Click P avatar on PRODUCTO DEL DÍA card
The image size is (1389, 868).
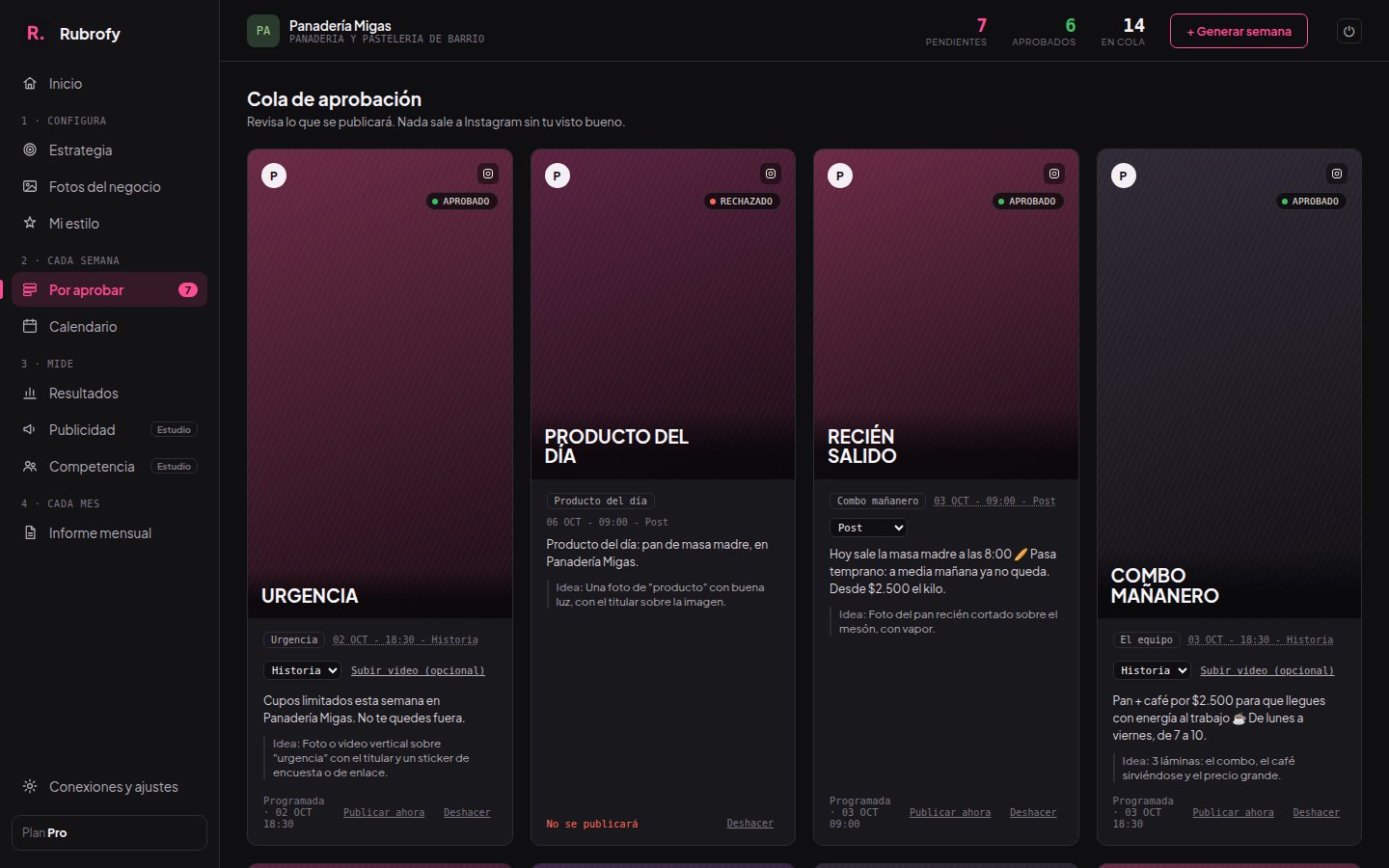point(558,176)
